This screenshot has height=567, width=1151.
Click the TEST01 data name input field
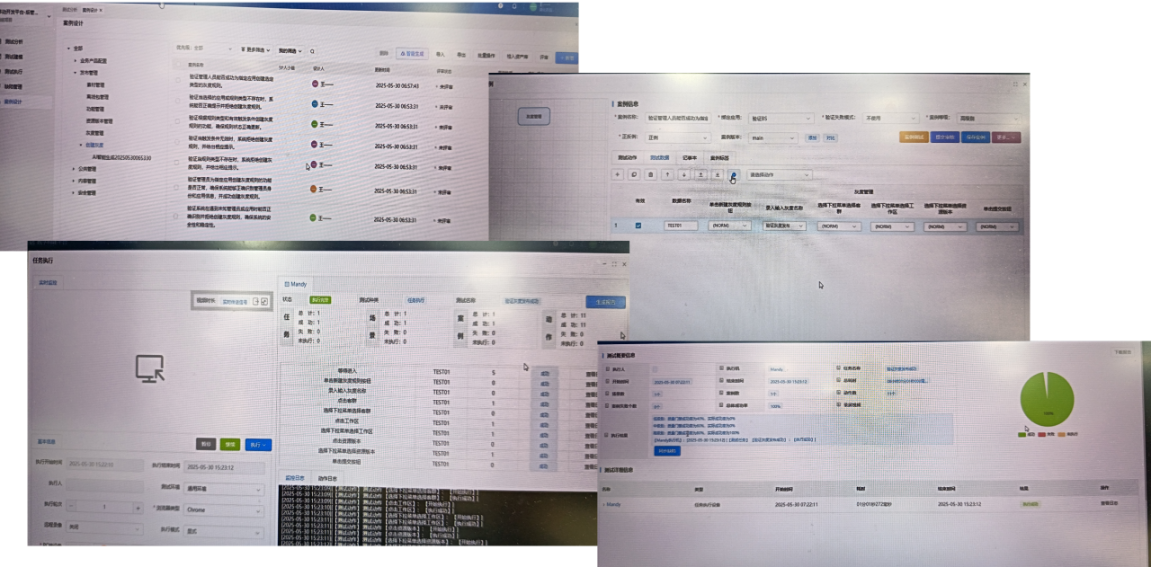point(681,226)
